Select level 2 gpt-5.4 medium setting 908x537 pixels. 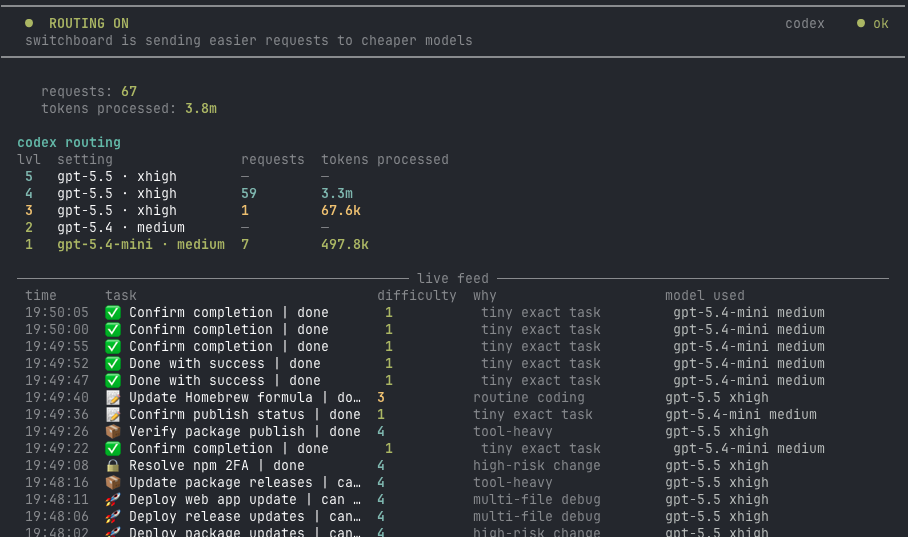(120, 228)
